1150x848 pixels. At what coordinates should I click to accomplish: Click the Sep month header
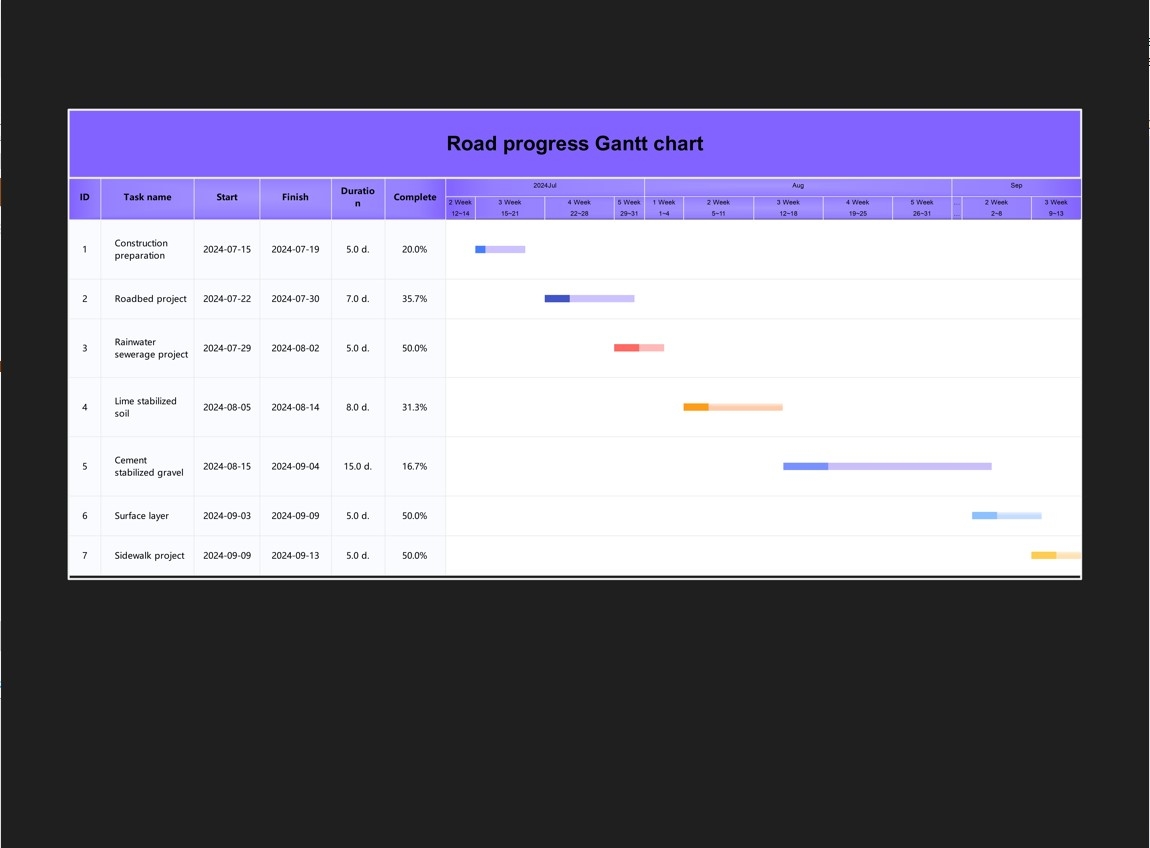tap(1016, 186)
